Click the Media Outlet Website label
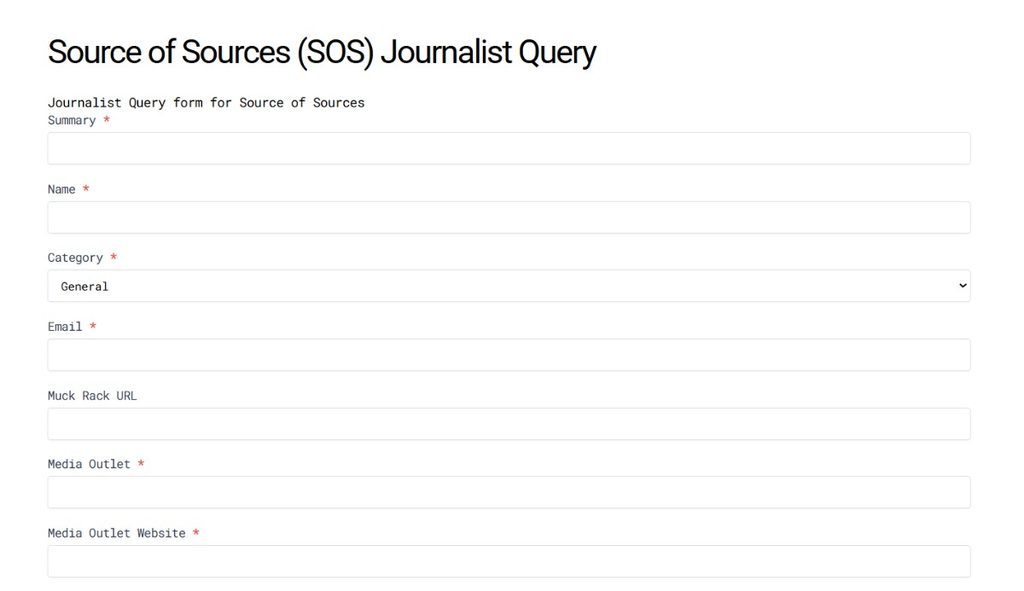This screenshot has width=1024, height=591. (116, 534)
